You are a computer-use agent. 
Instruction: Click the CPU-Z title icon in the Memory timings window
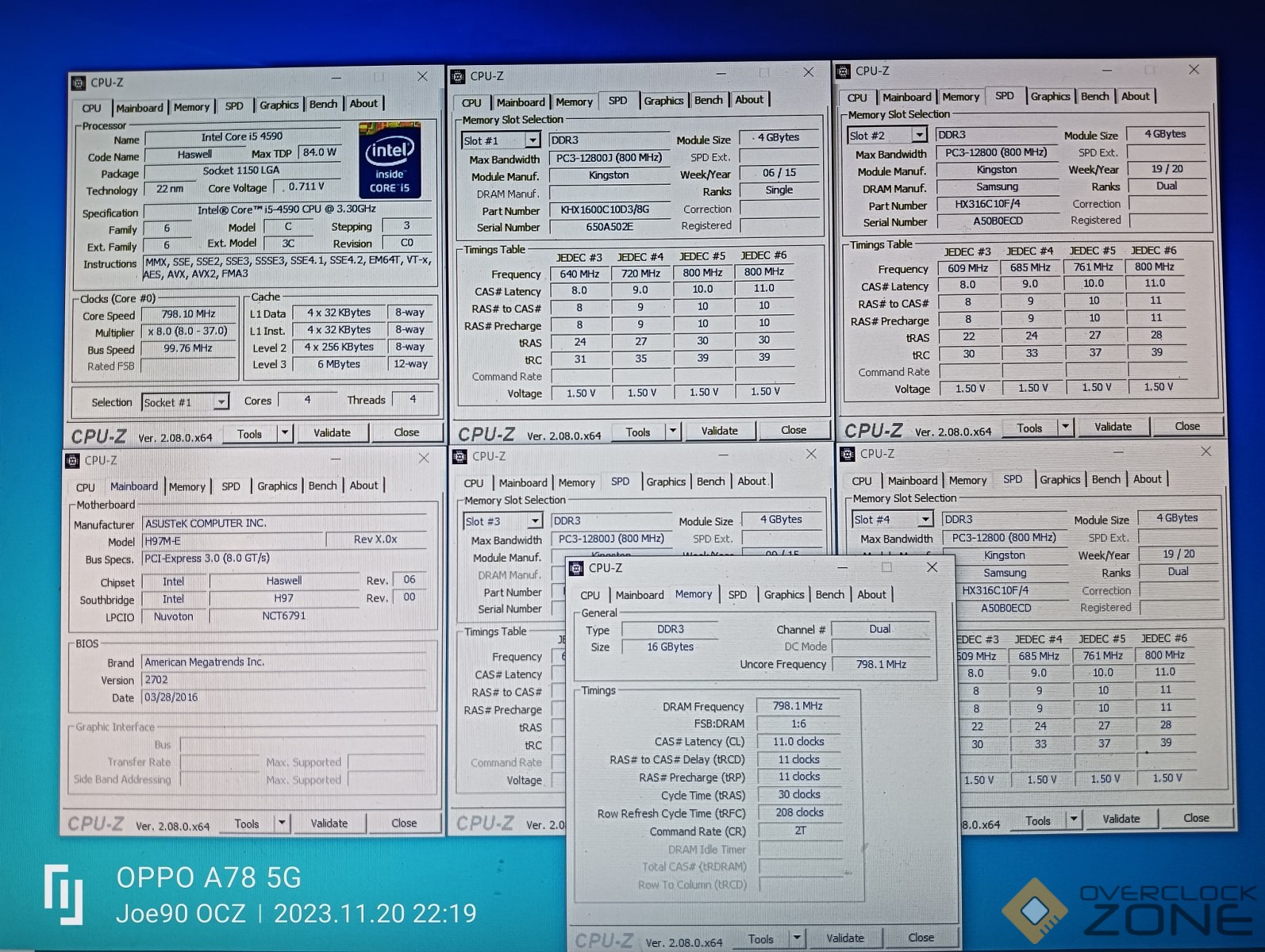(577, 568)
